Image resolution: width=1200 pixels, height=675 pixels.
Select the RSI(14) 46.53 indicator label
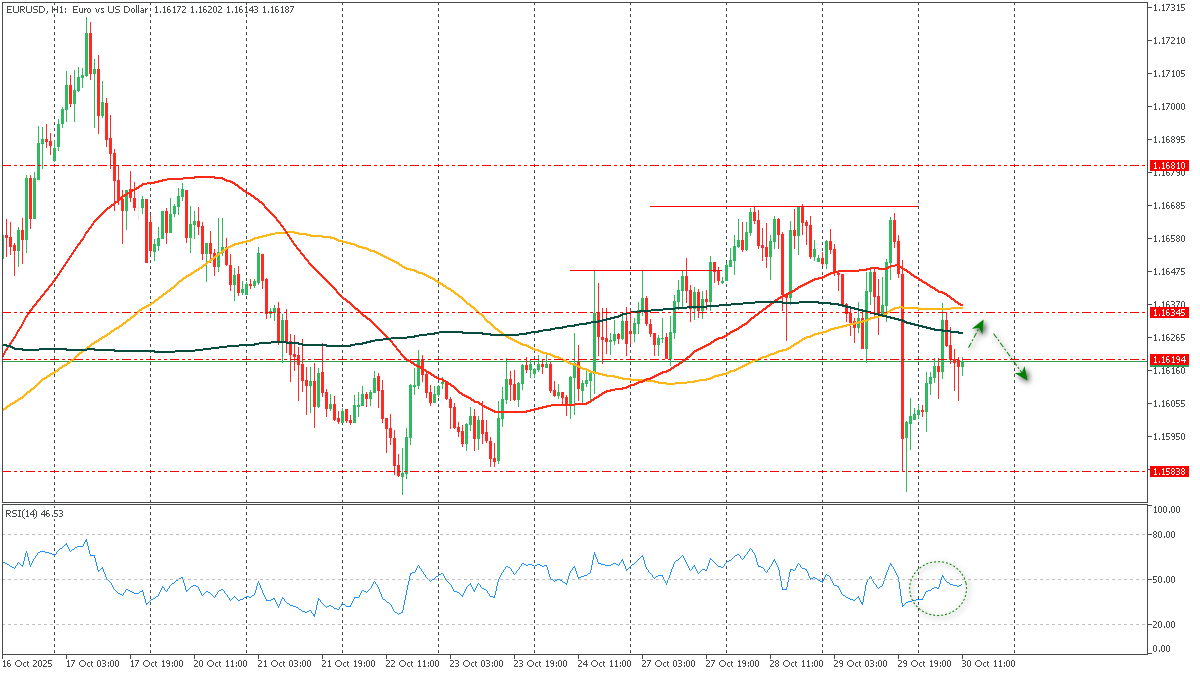[x=34, y=513]
